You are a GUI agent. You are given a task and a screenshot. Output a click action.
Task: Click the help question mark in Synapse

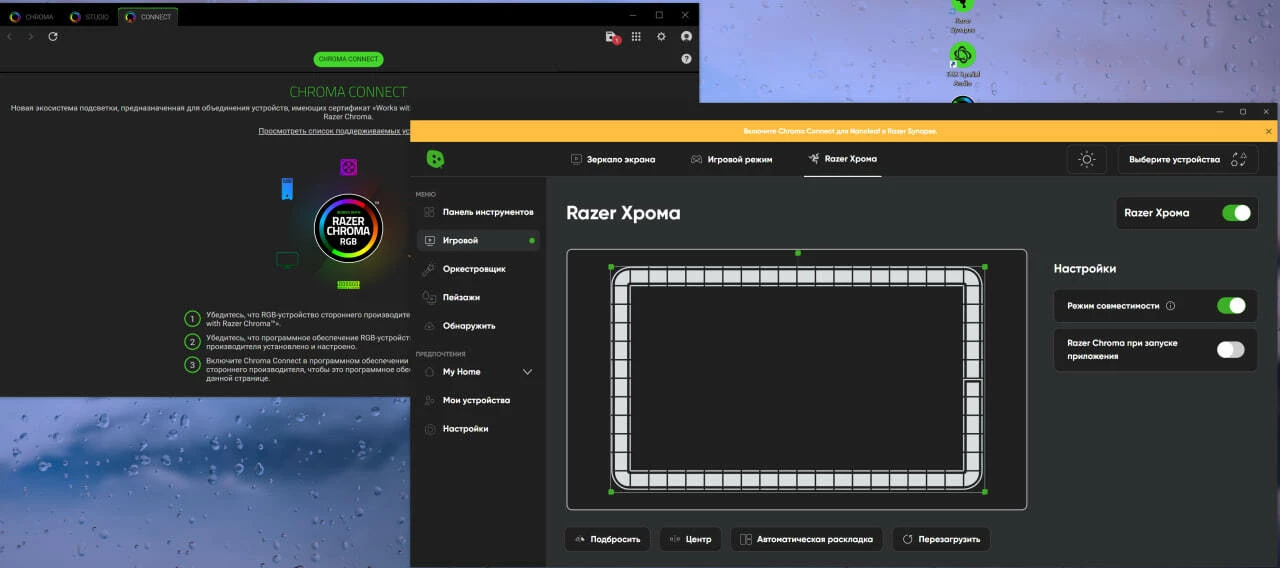pos(686,59)
